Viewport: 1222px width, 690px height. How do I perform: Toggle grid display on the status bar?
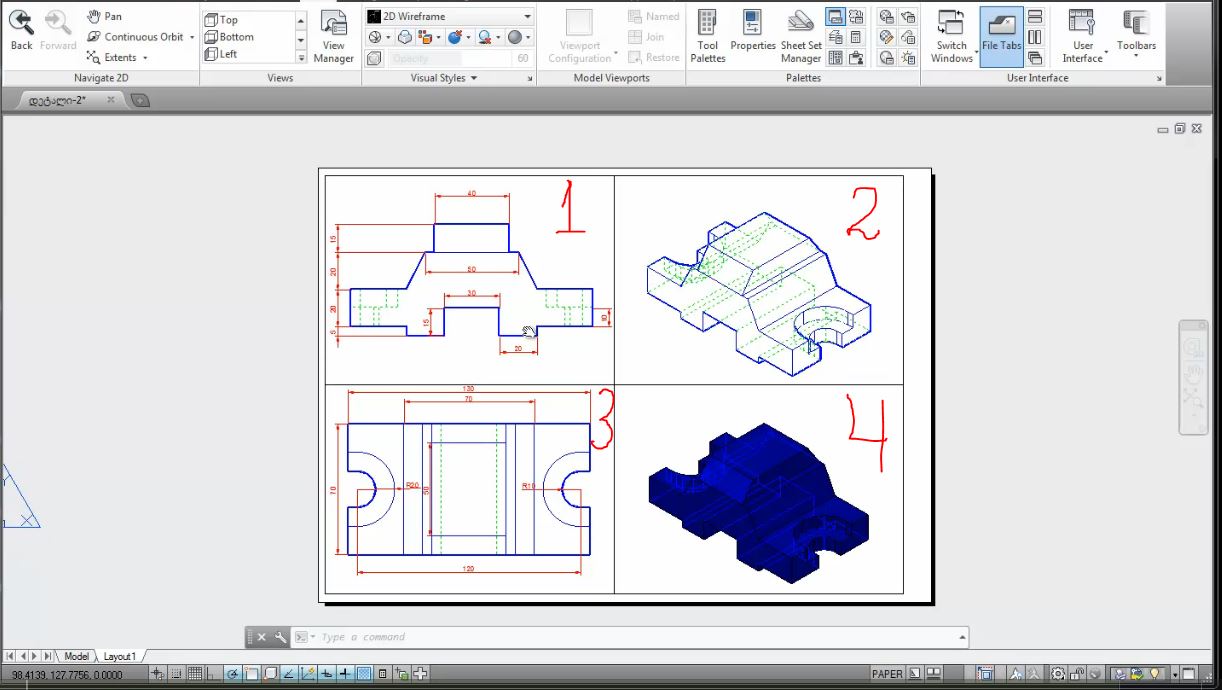coord(195,672)
